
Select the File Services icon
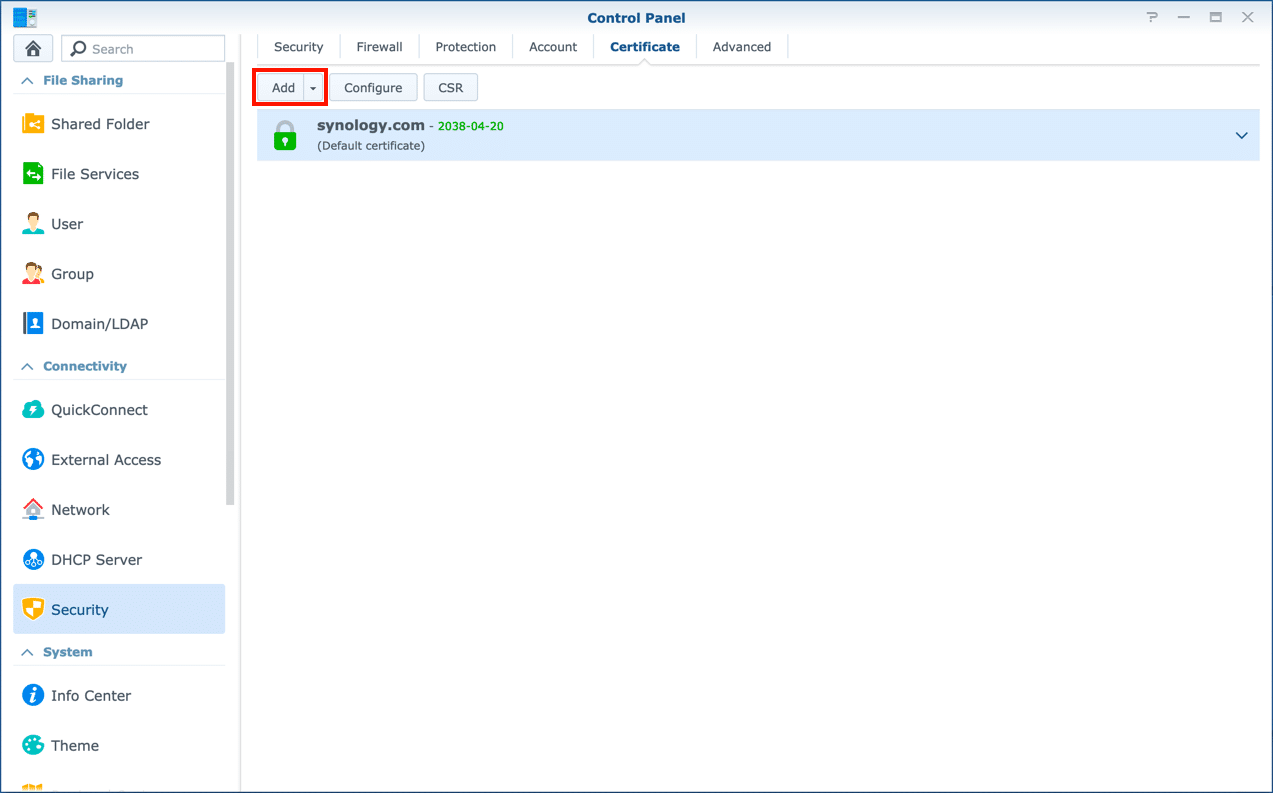pos(33,174)
